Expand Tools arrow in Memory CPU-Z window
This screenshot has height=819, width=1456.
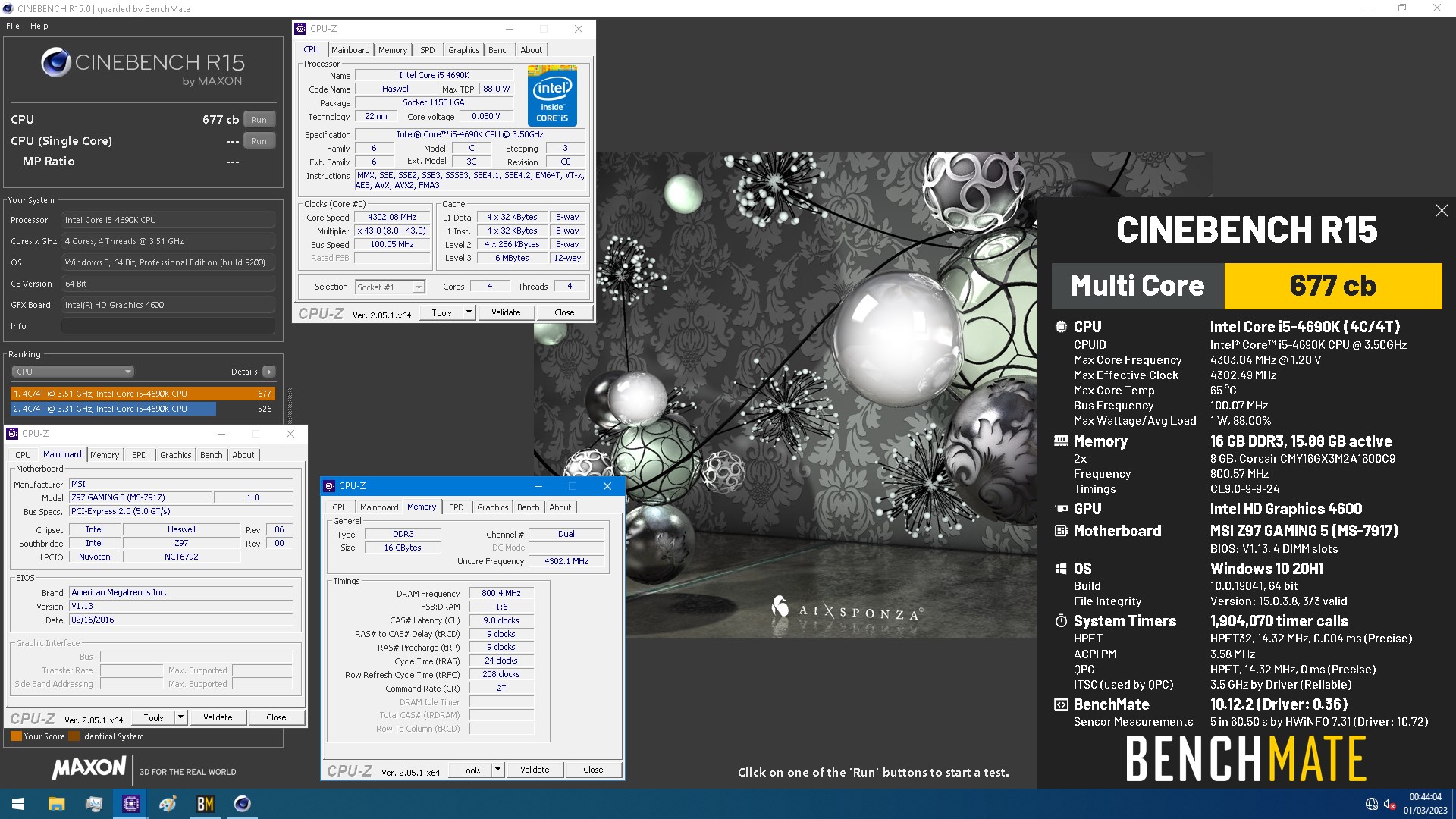497,770
